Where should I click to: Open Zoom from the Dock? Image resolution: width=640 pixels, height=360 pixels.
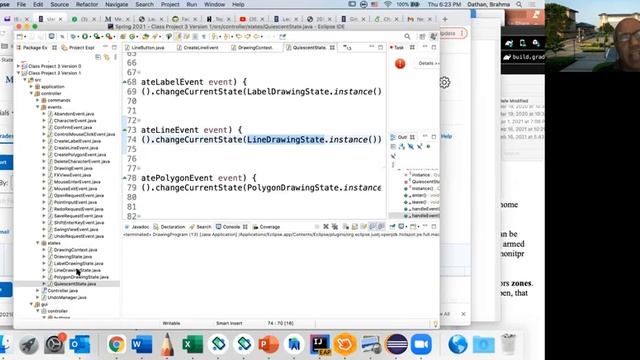(x=421, y=344)
